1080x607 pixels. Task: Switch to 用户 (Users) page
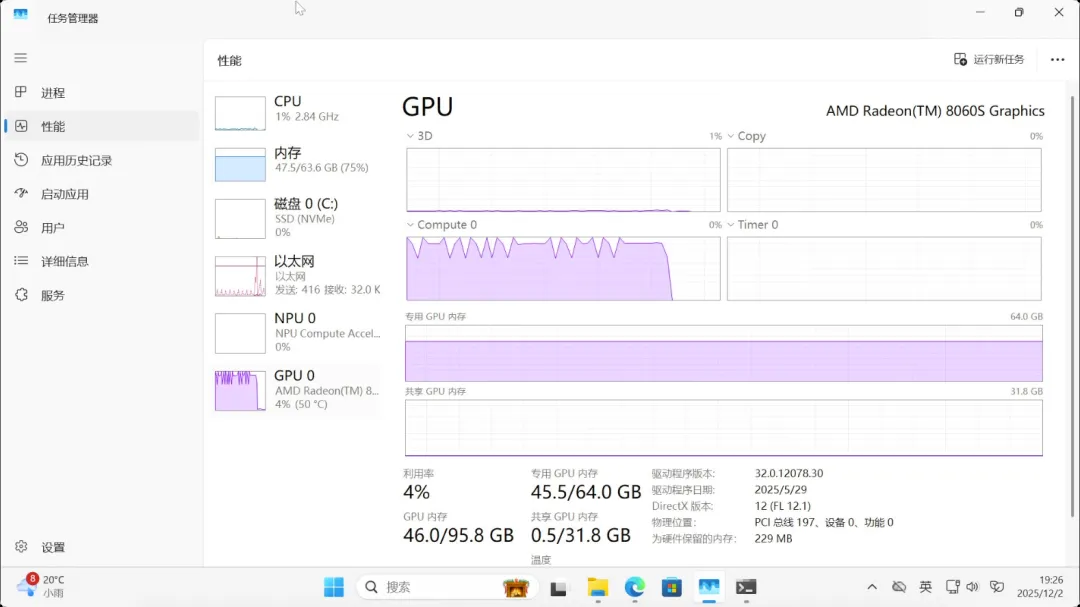(52, 228)
